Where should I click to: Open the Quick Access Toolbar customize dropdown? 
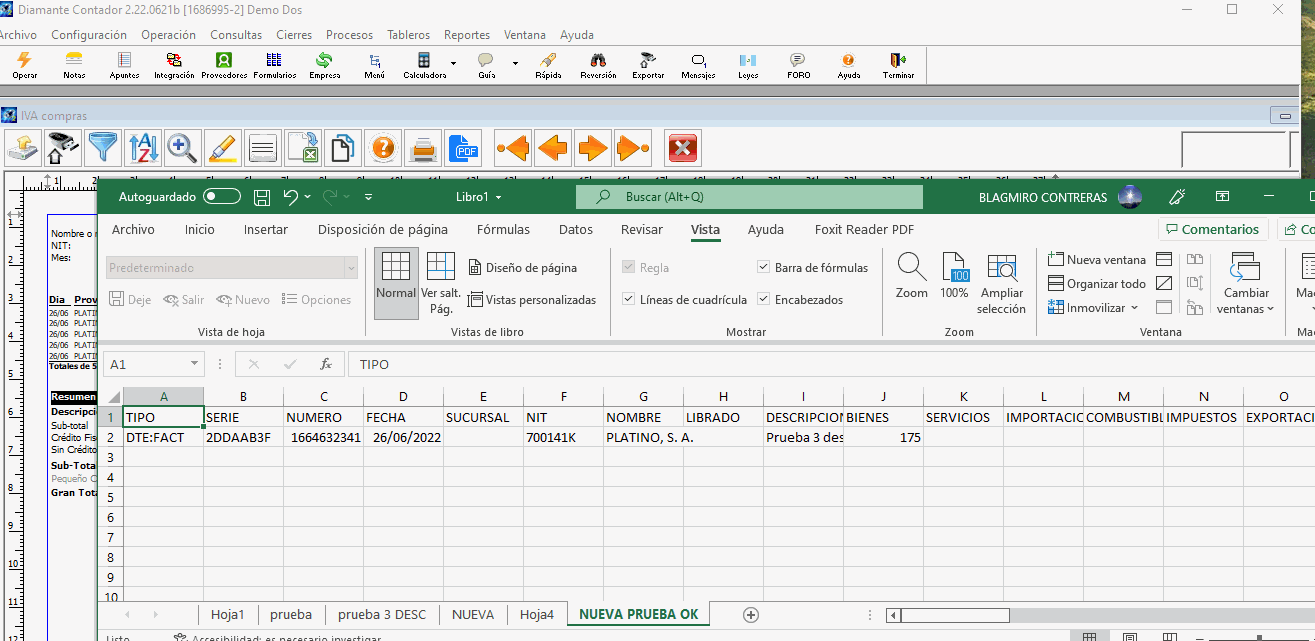(369, 197)
